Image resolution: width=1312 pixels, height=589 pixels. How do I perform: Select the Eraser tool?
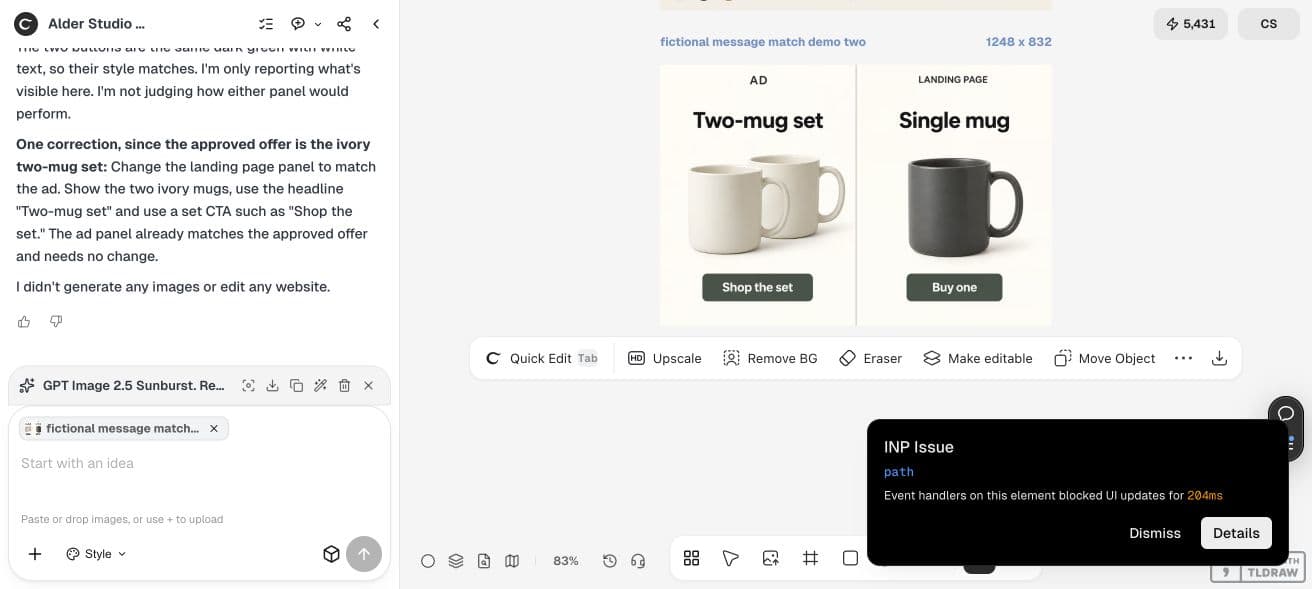(870, 358)
